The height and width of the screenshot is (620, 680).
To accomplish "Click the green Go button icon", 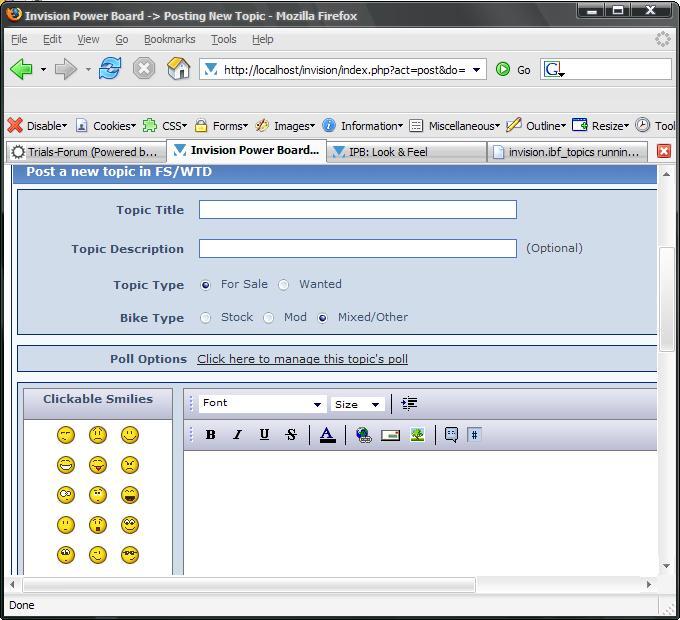I will click(503, 69).
